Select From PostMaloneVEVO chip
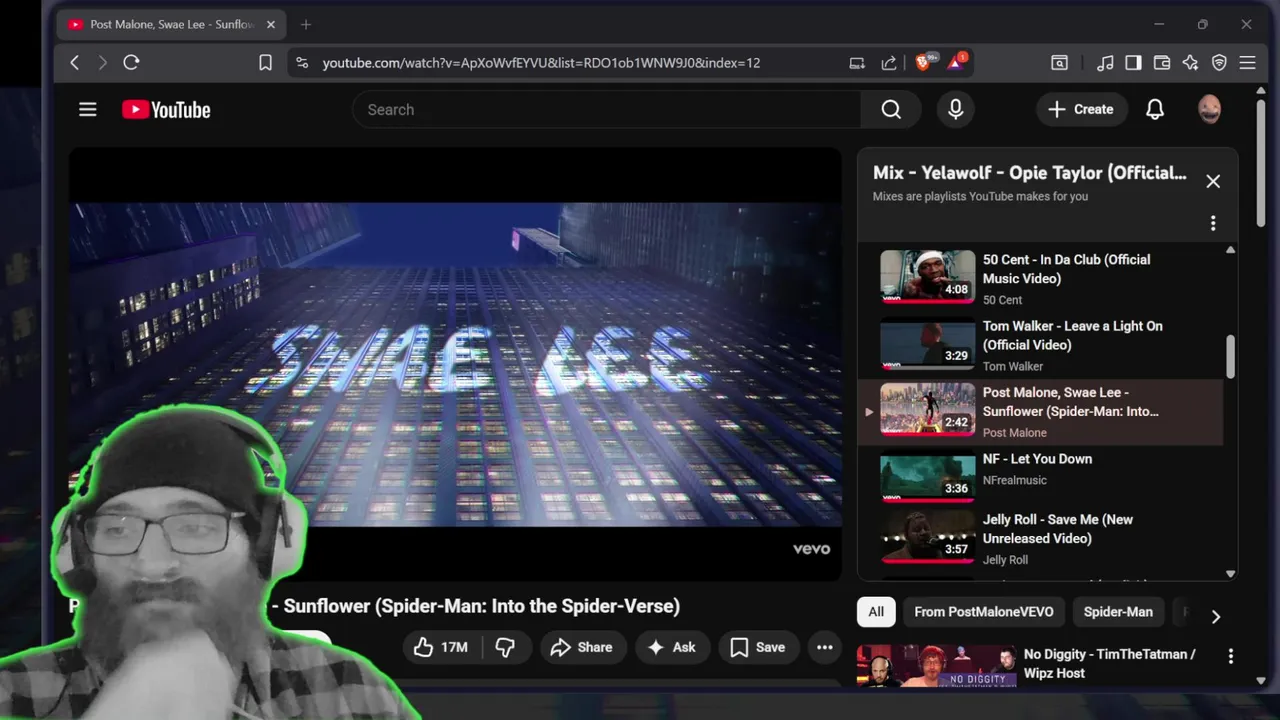 (983, 612)
